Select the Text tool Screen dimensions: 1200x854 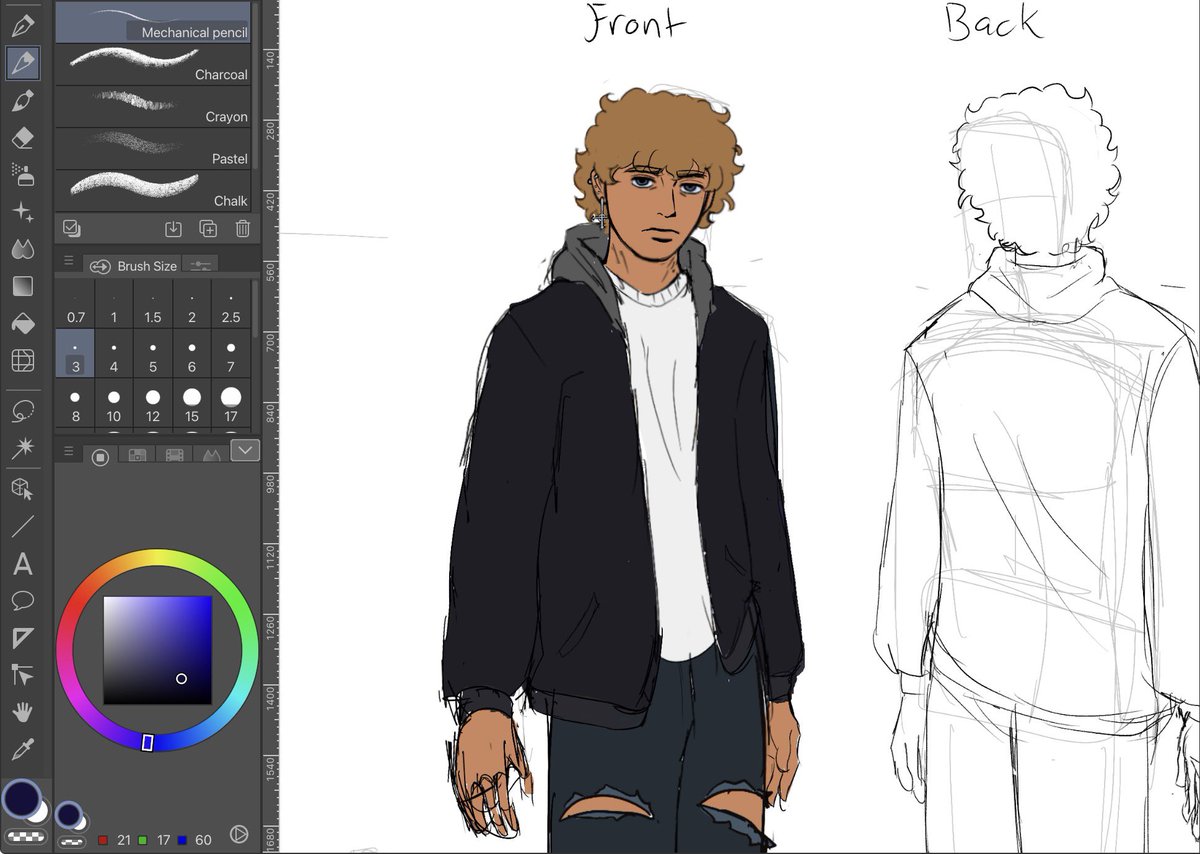[x=22, y=564]
